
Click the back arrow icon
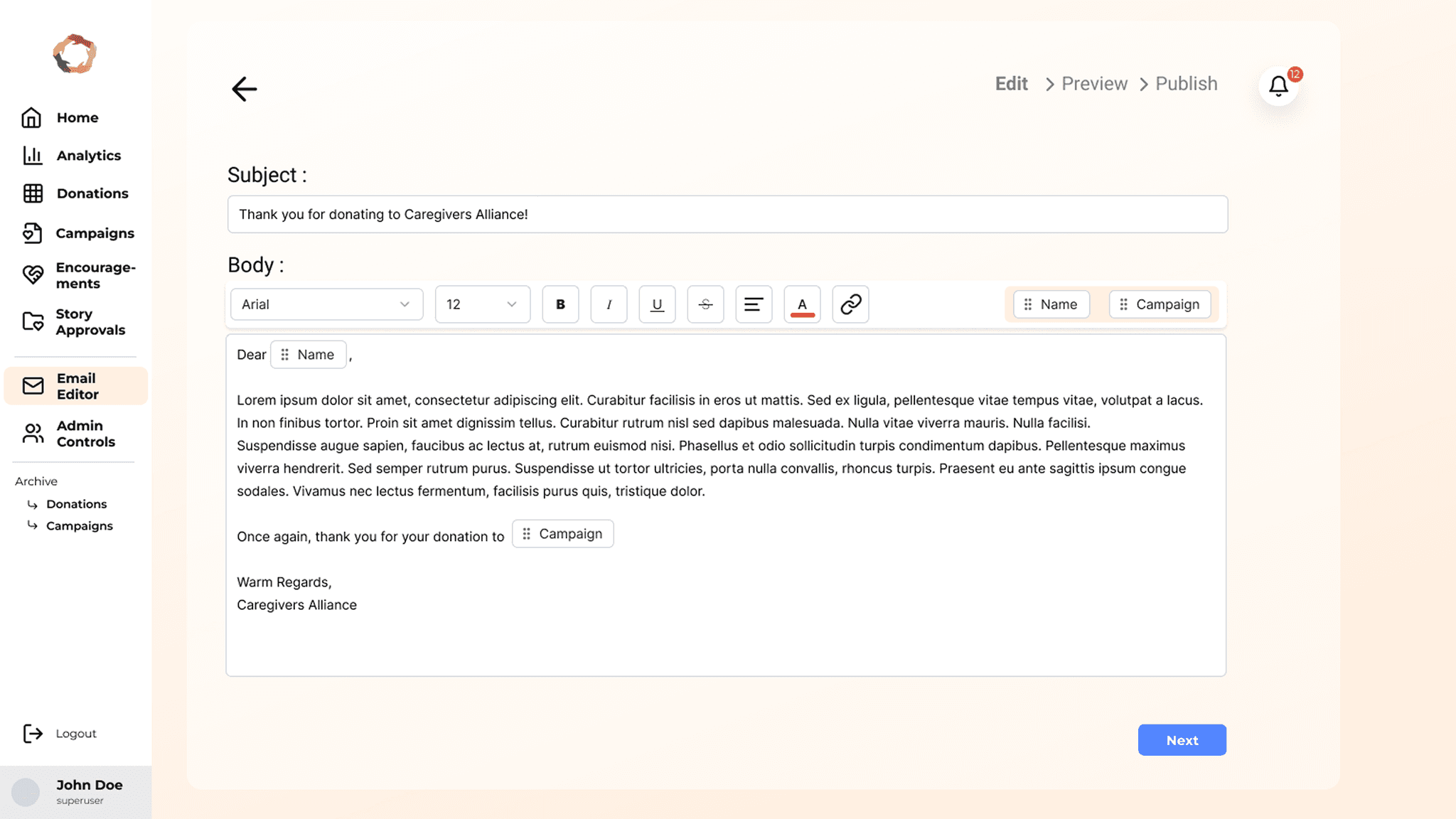coord(244,89)
